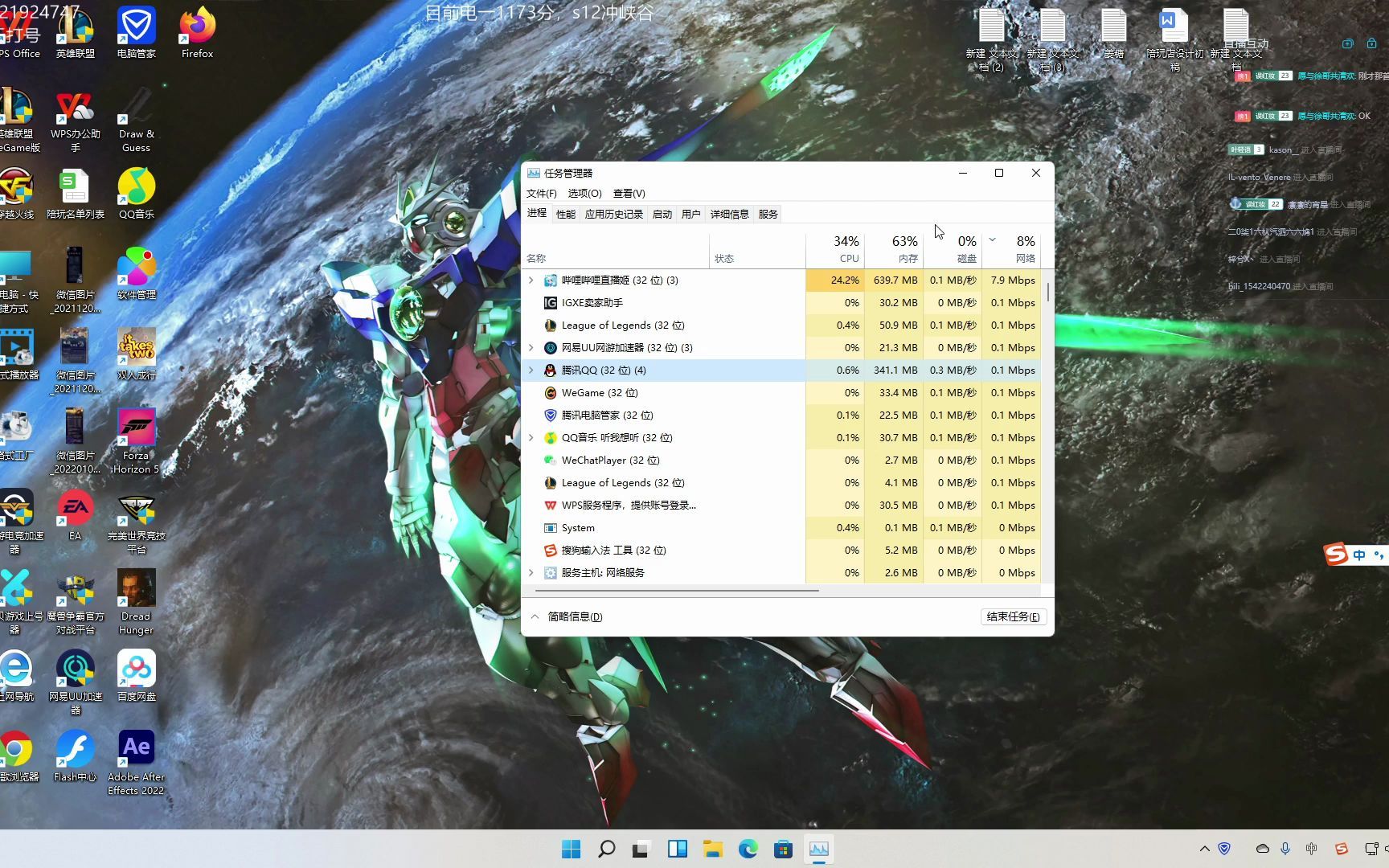
Task: Sort processes by CPU column header
Action: coord(835,248)
